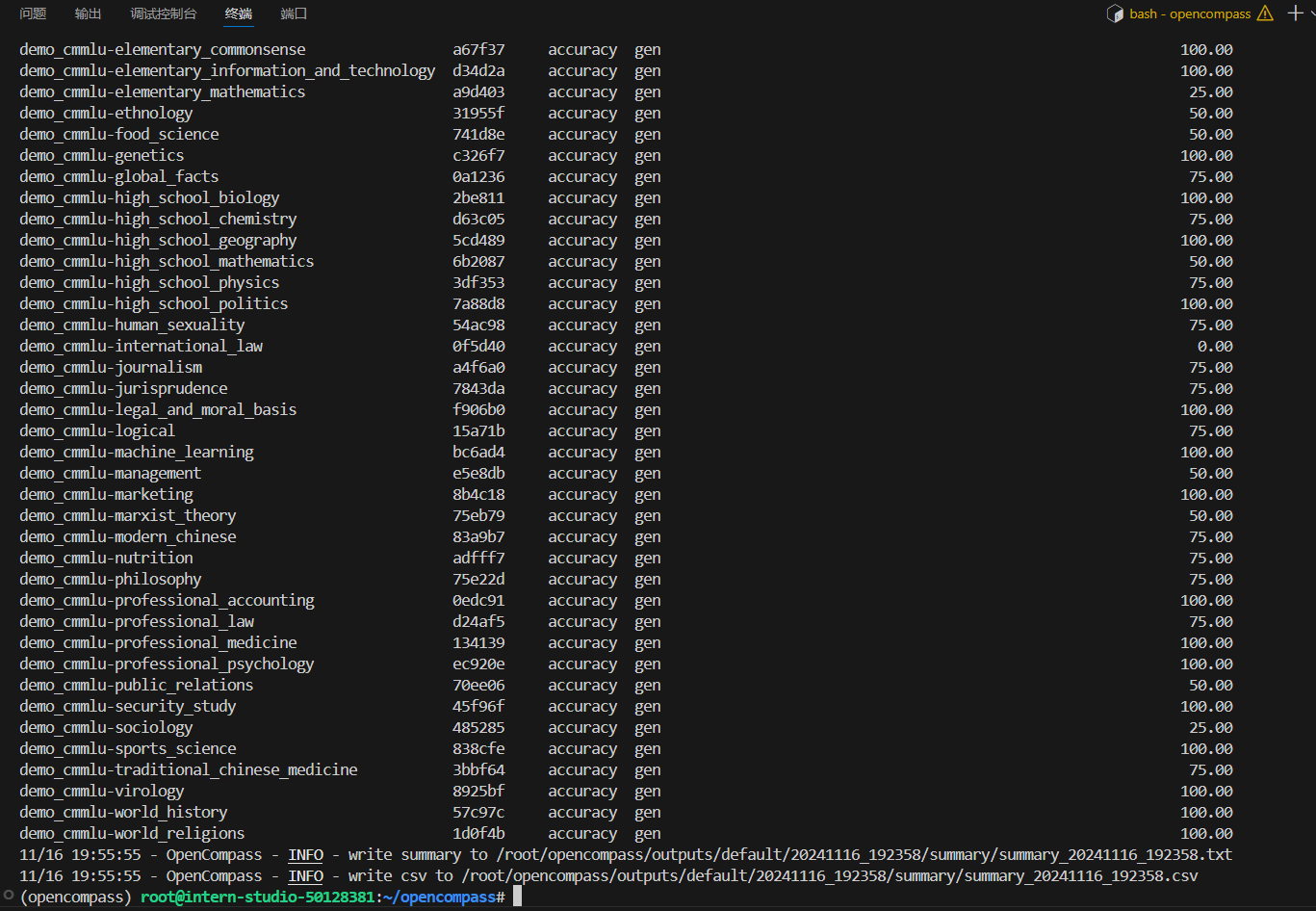Click hash 7843da in jurisprudence row
The height and width of the screenshot is (911, 1316).
click(x=478, y=388)
